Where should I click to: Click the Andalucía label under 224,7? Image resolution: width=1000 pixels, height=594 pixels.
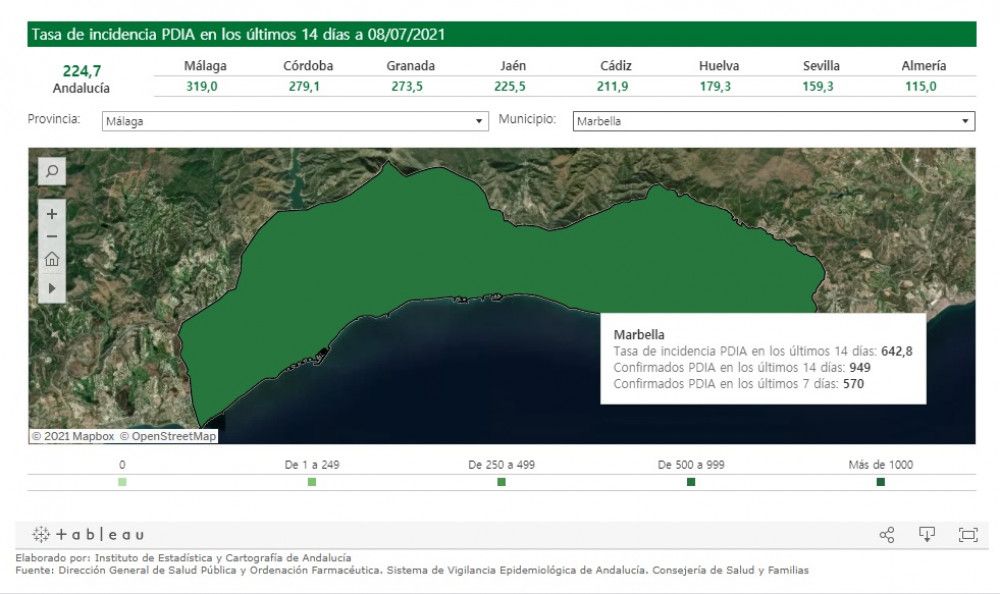point(81,88)
